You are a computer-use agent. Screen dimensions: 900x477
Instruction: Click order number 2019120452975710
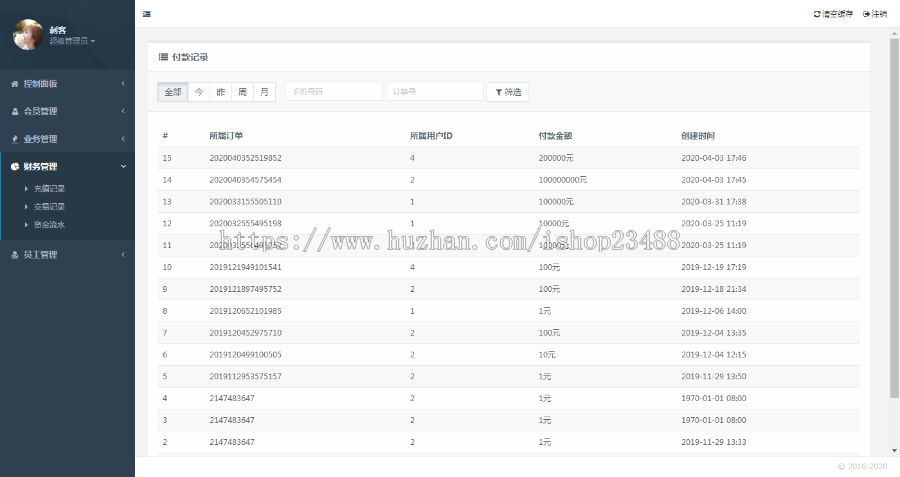pyautogui.click(x=245, y=333)
